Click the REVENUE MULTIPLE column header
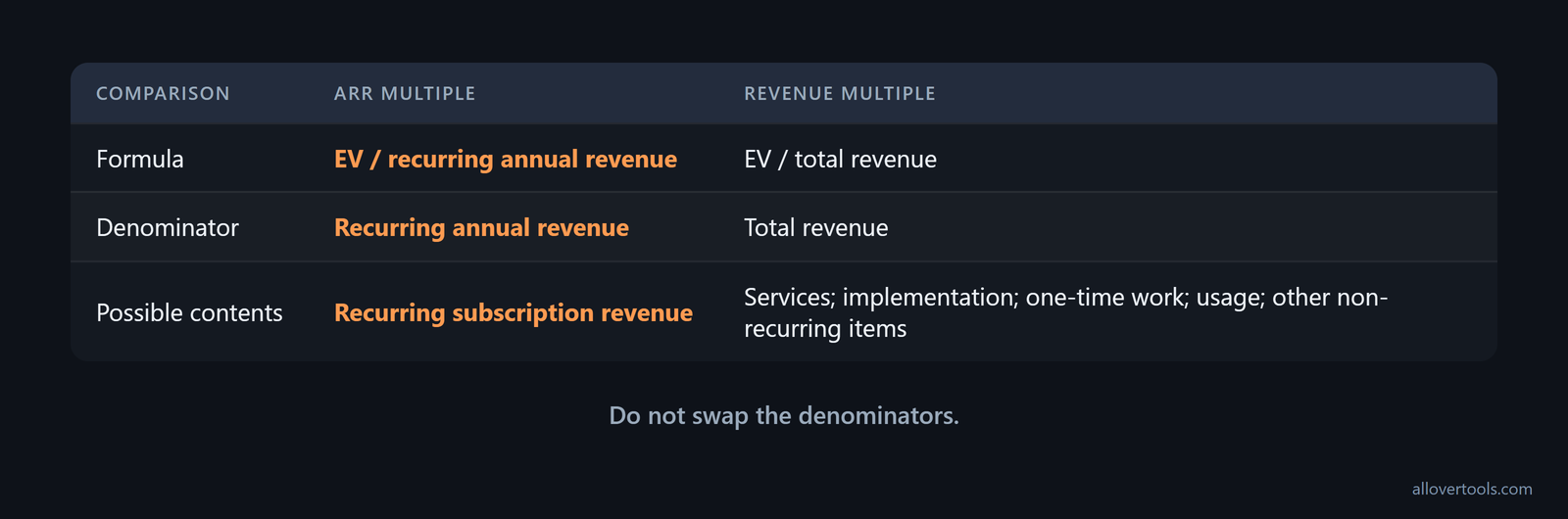Image resolution: width=1568 pixels, height=519 pixels. 840,94
